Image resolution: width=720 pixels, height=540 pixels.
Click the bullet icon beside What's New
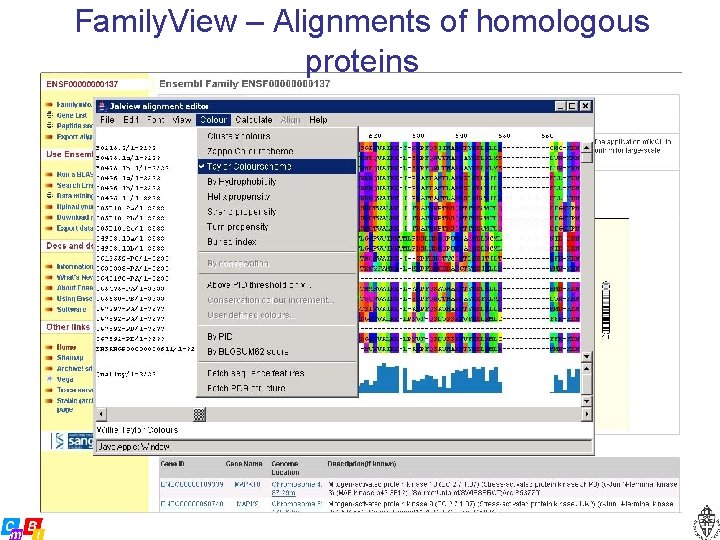click(50, 277)
